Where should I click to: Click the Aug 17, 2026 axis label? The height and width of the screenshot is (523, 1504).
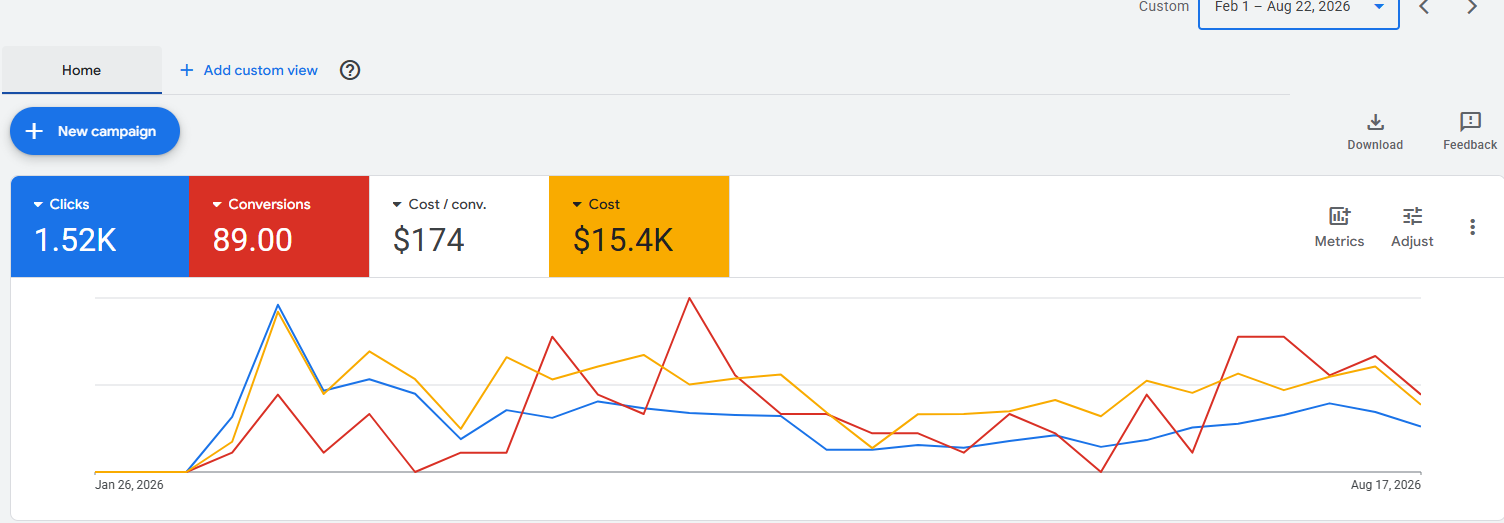tap(1385, 485)
